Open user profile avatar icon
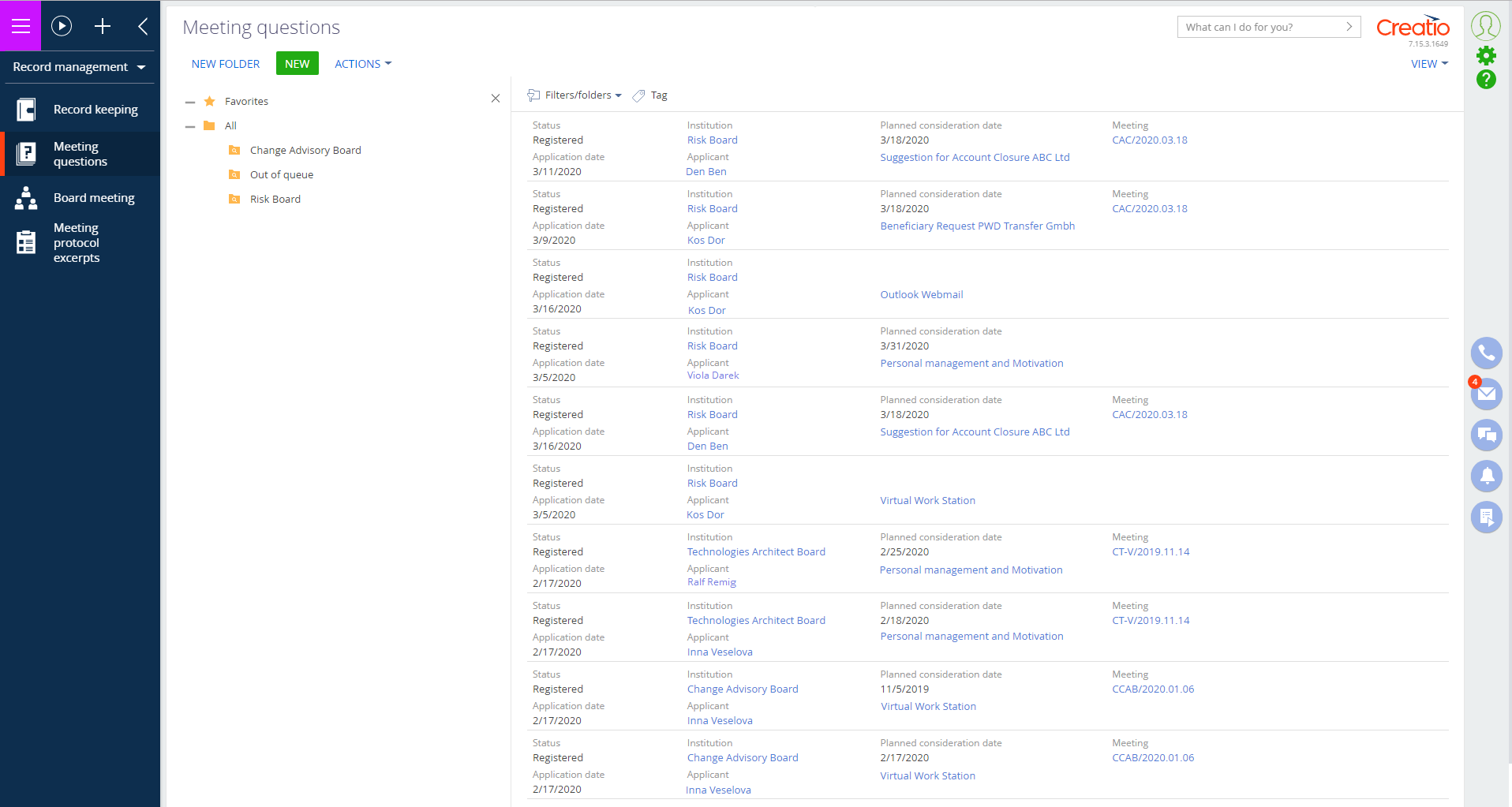 [x=1486, y=26]
